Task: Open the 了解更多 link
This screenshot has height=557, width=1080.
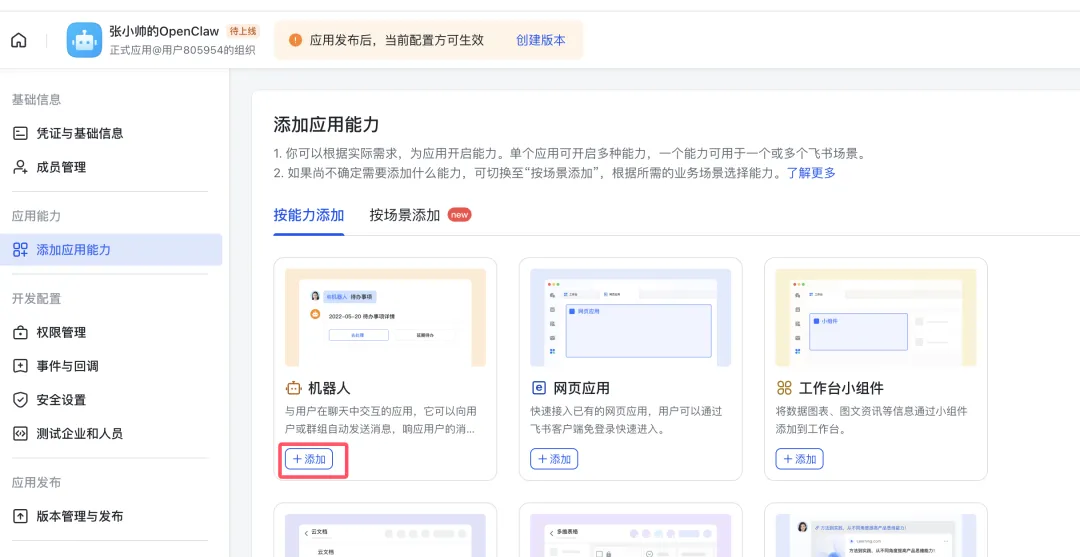Action: (x=811, y=173)
